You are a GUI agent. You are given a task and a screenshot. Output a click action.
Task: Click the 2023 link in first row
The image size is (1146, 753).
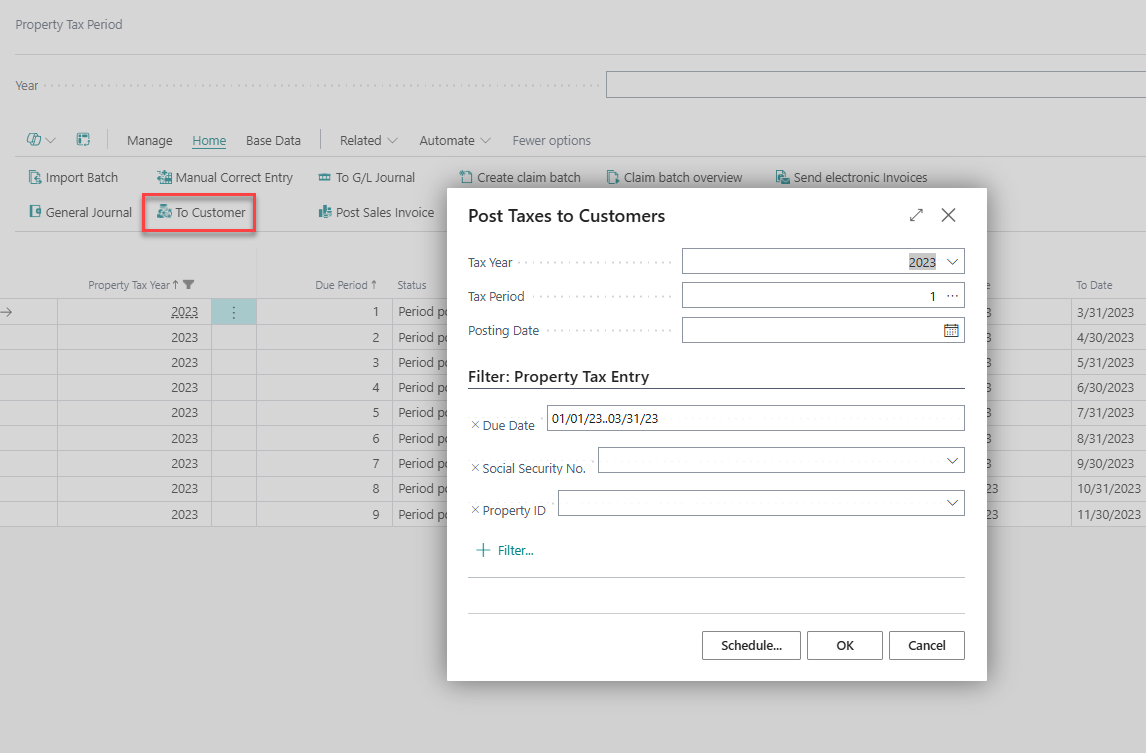[x=185, y=312]
